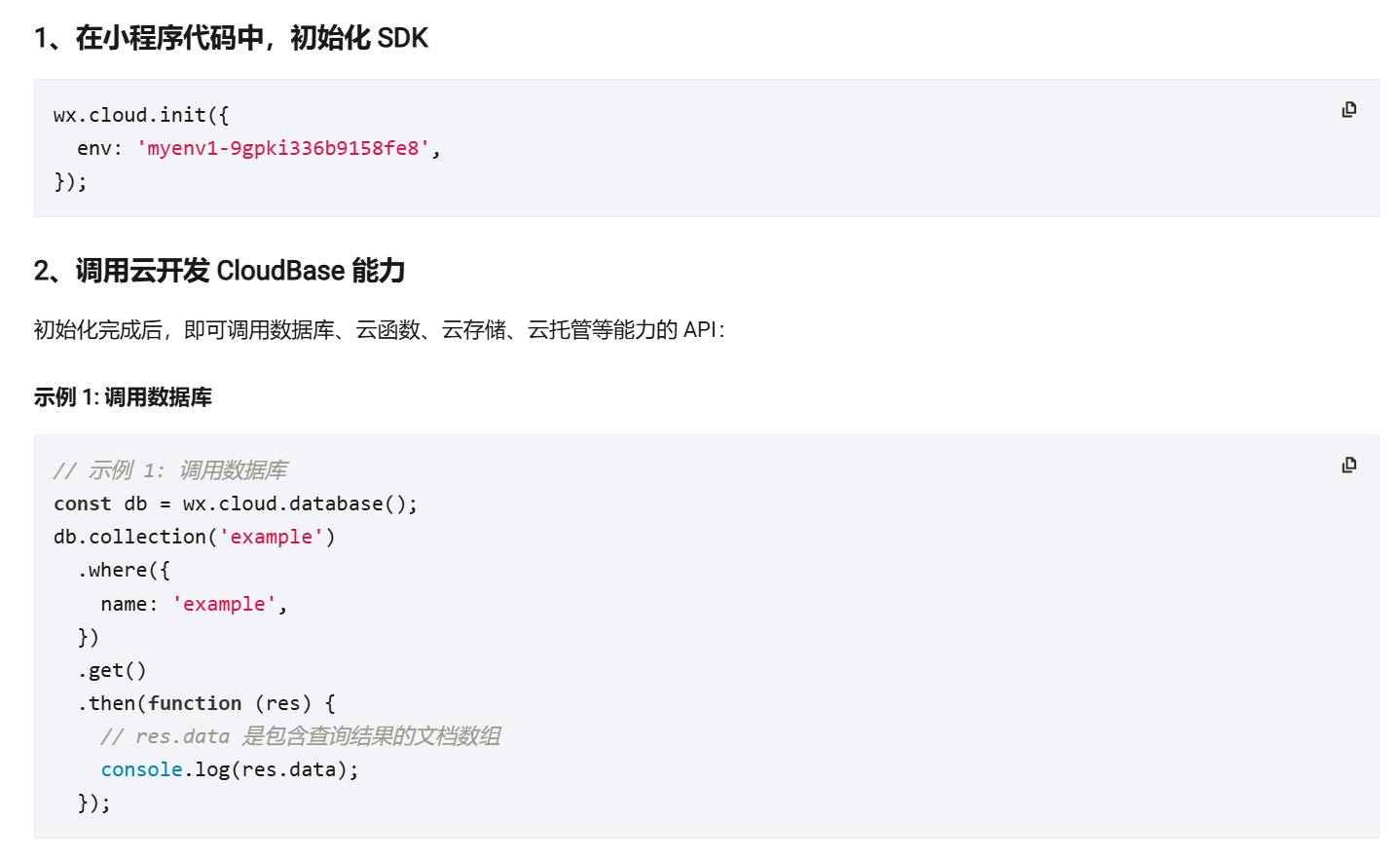
Task: Click 'example' string in db.collection call
Action: pyautogui.click(x=272, y=537)
